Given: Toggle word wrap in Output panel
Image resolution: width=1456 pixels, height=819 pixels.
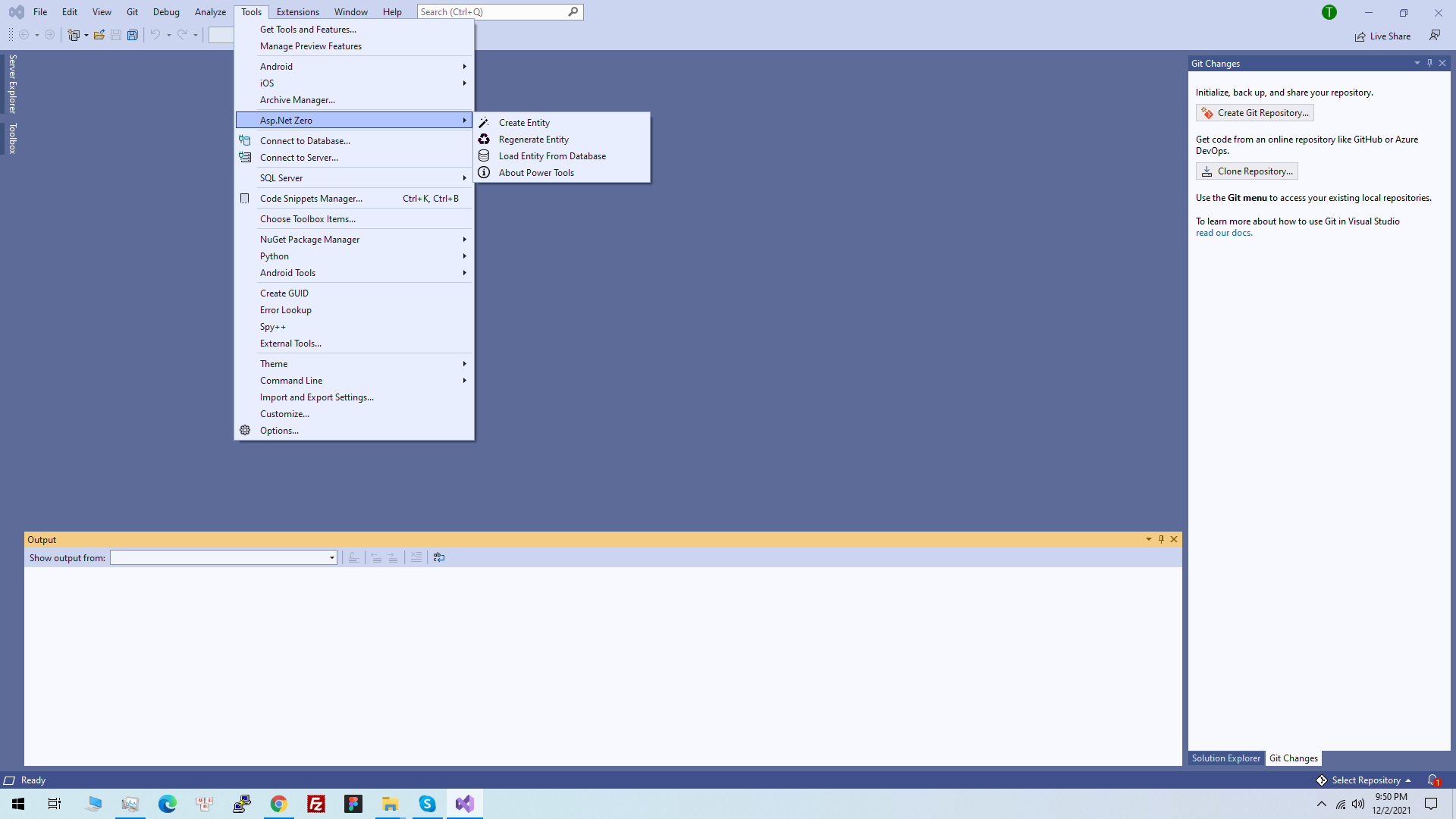Looking at the screenshot, I should 439,557.
